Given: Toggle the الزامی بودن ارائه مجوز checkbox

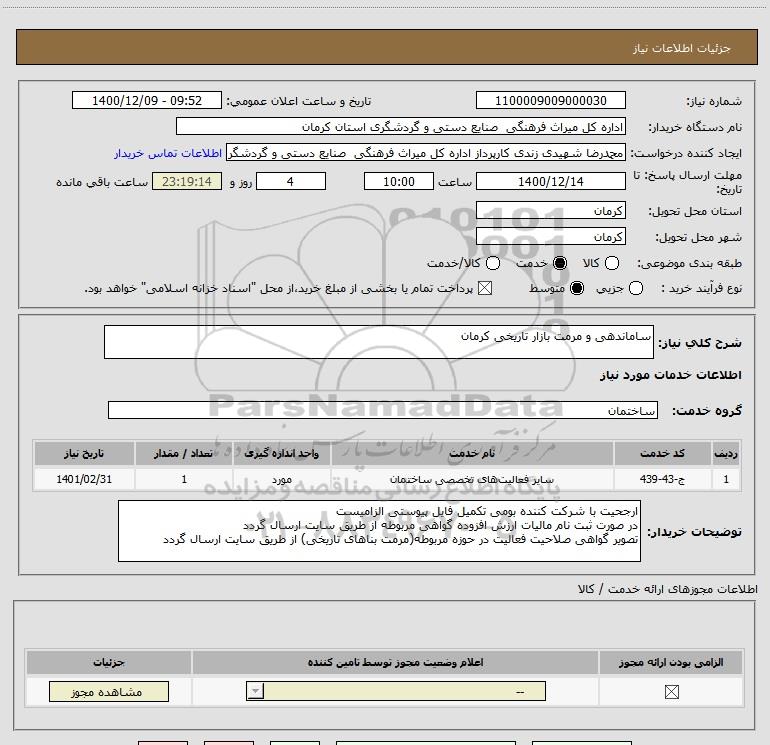Looking at the screenshot, I should pyautogui.click(x=671, y=692).
